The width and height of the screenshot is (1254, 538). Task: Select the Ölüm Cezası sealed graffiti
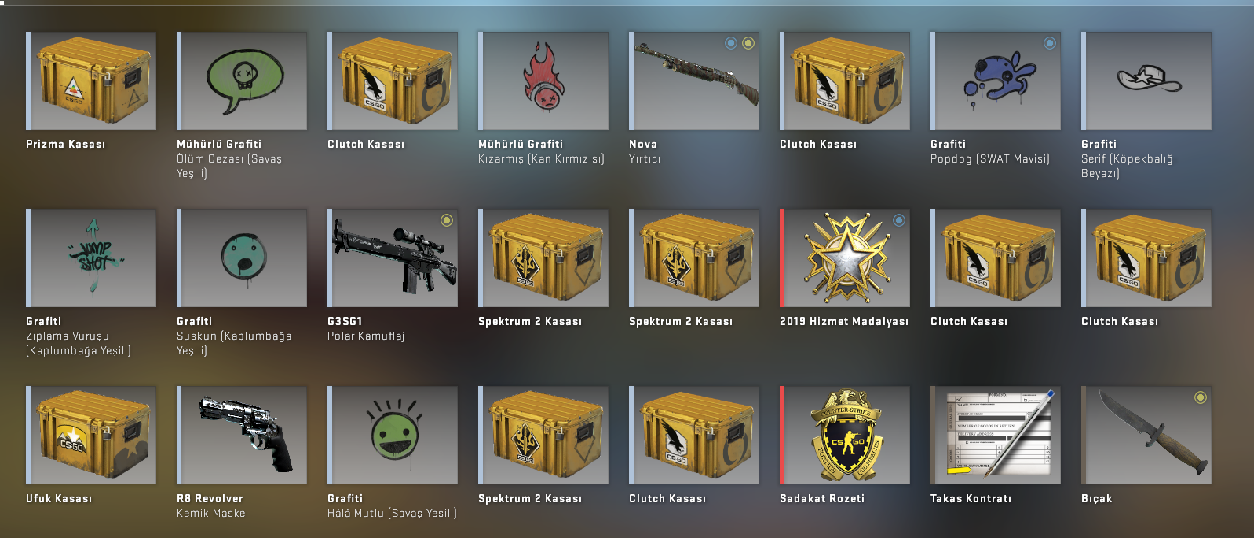pyautogui.click(x=242, y=81)
